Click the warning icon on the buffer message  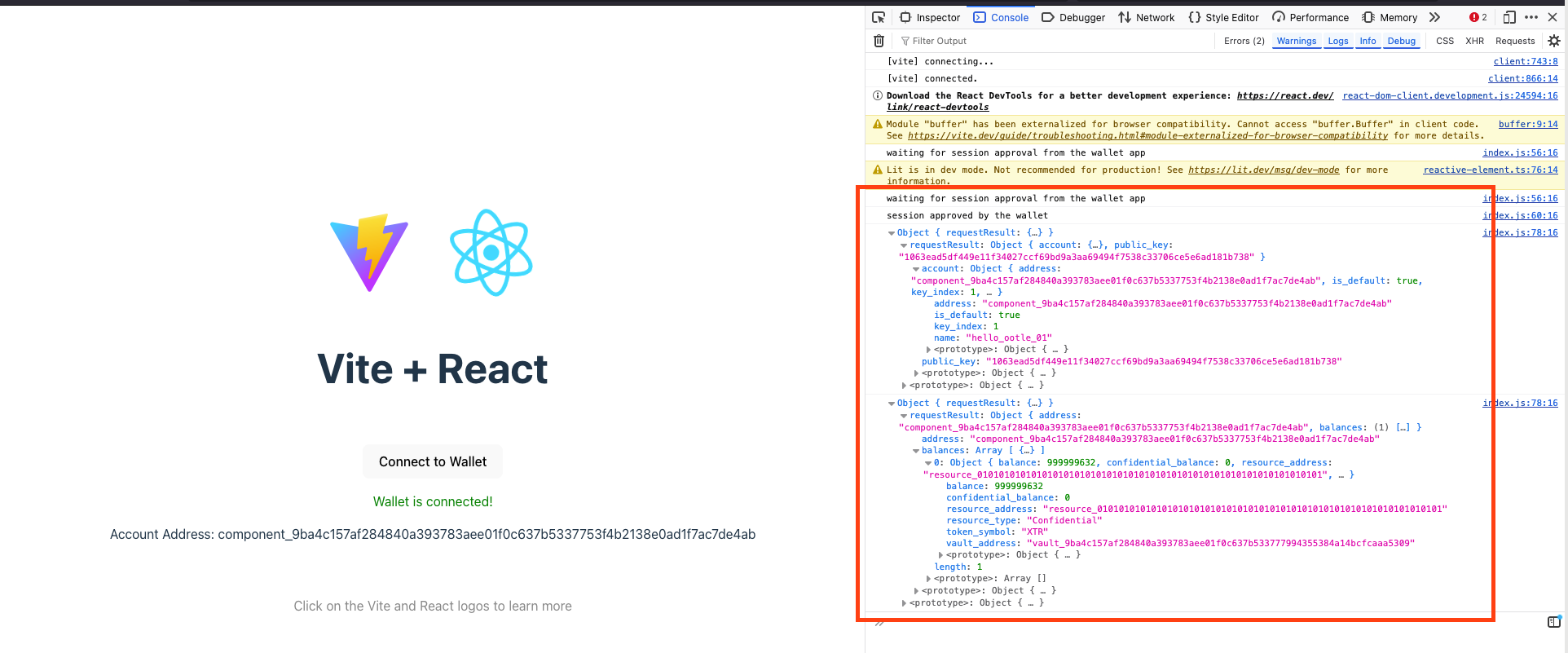tap(878, 125)
